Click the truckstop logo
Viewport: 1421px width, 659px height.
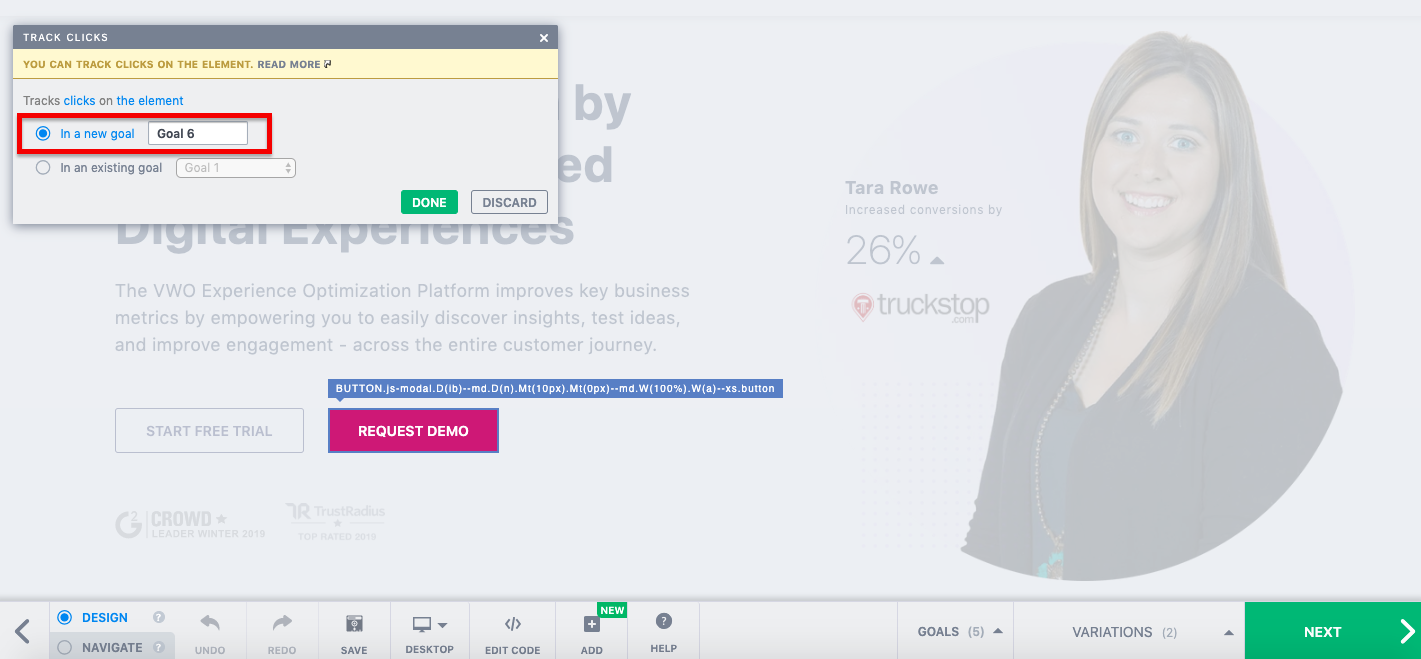pos(920,305)
